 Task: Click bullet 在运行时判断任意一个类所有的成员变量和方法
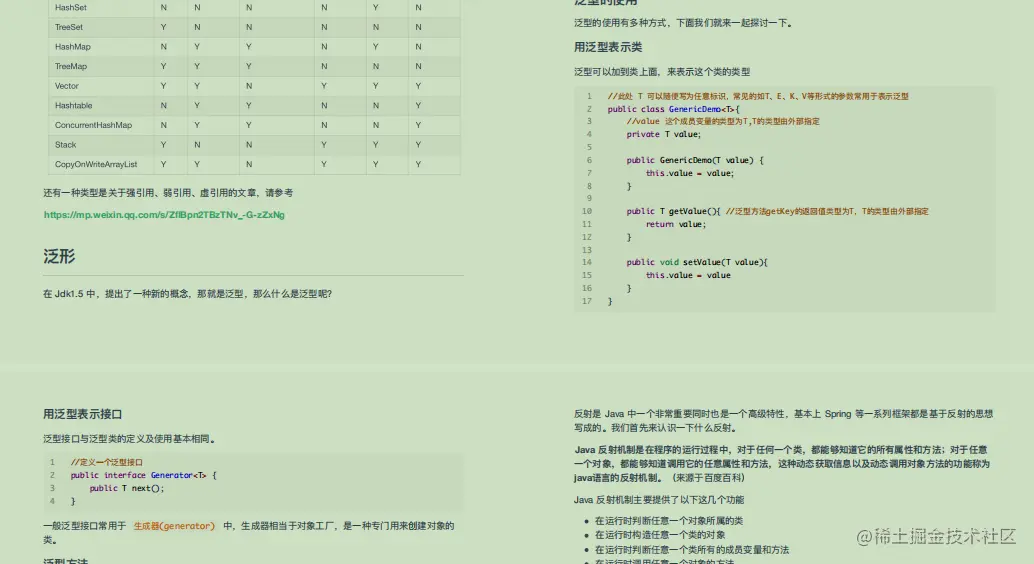pyautogui.click(x=692, y=549)
